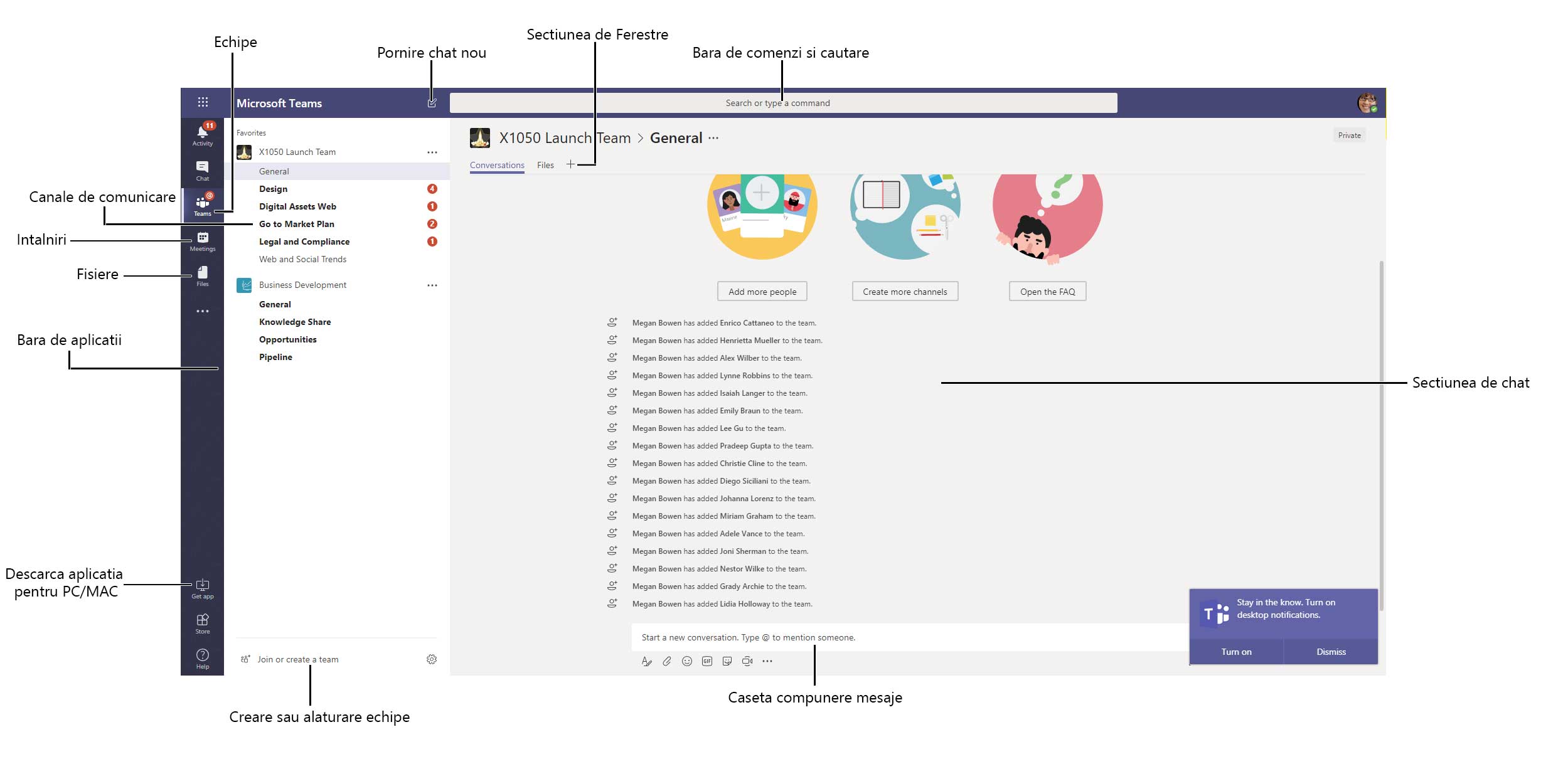Start a Meet now video call
1568x764 pixels.
pyautogui.click(x=747, y=661)
